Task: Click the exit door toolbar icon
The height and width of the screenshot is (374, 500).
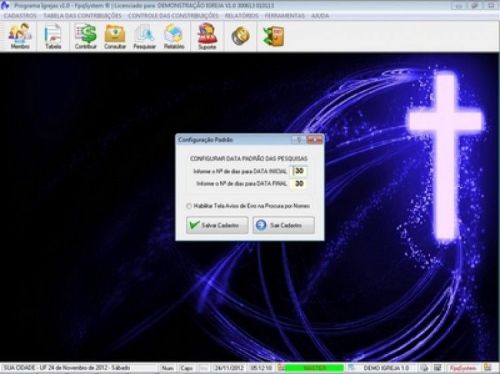Action: pyautogui.click(x=274, y=36)
